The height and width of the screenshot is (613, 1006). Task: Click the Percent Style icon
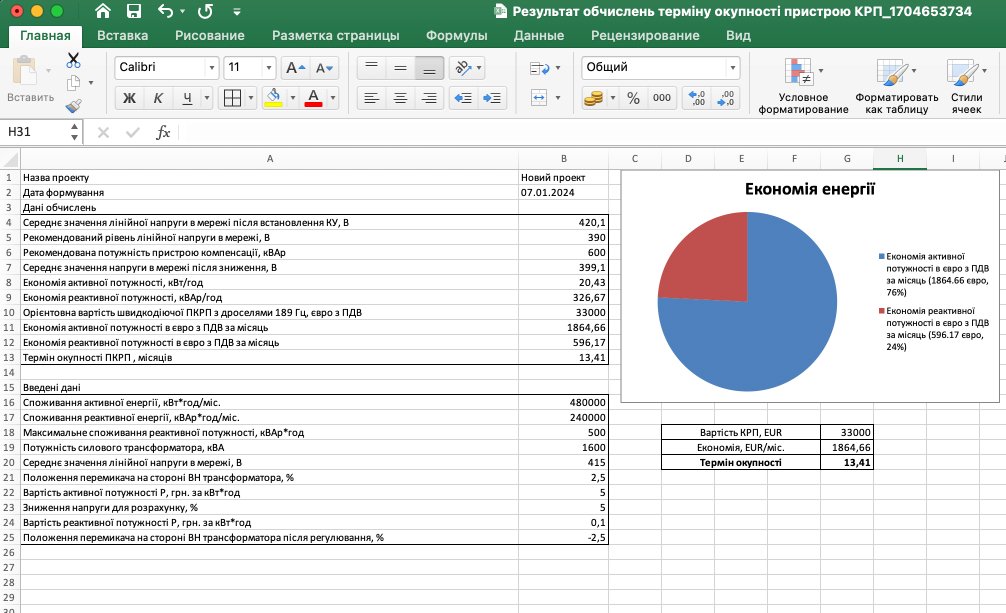[633, 98]
